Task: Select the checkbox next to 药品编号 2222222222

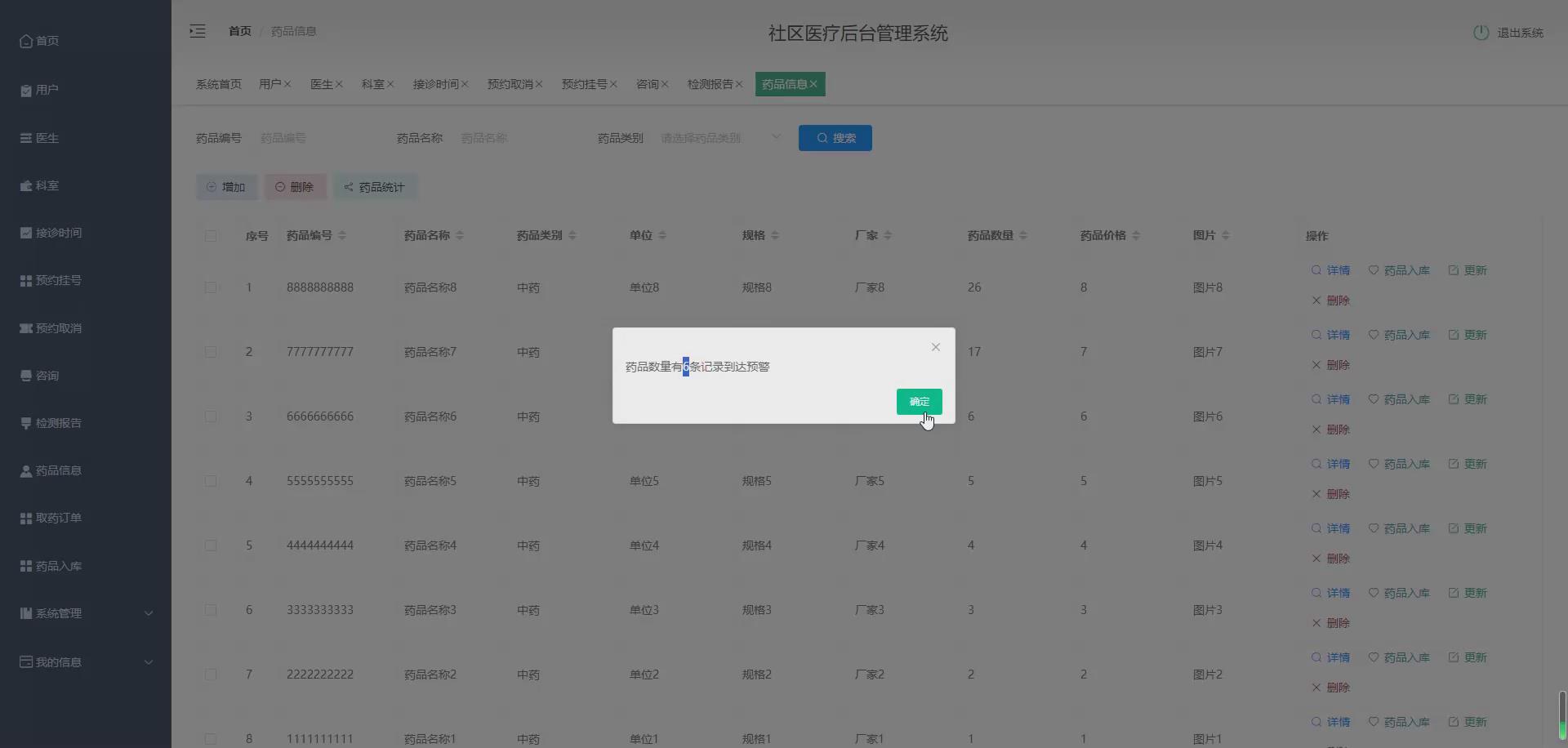Action: pos(211,675)
